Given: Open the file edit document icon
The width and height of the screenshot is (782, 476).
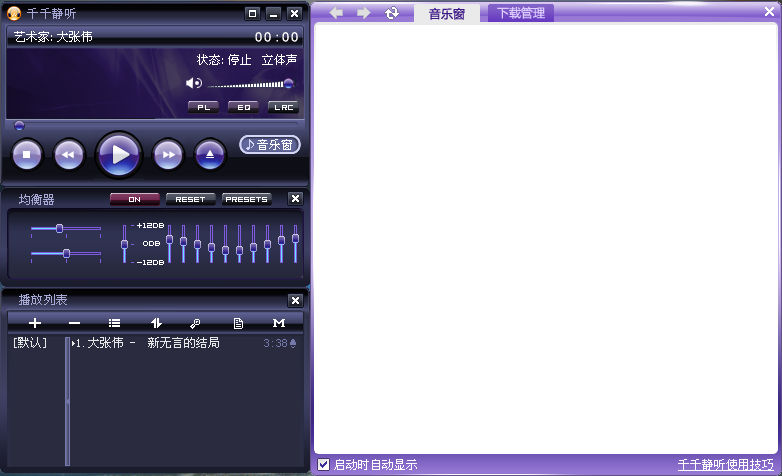Looking at the screenshot, I should click(x=238, y=323).
